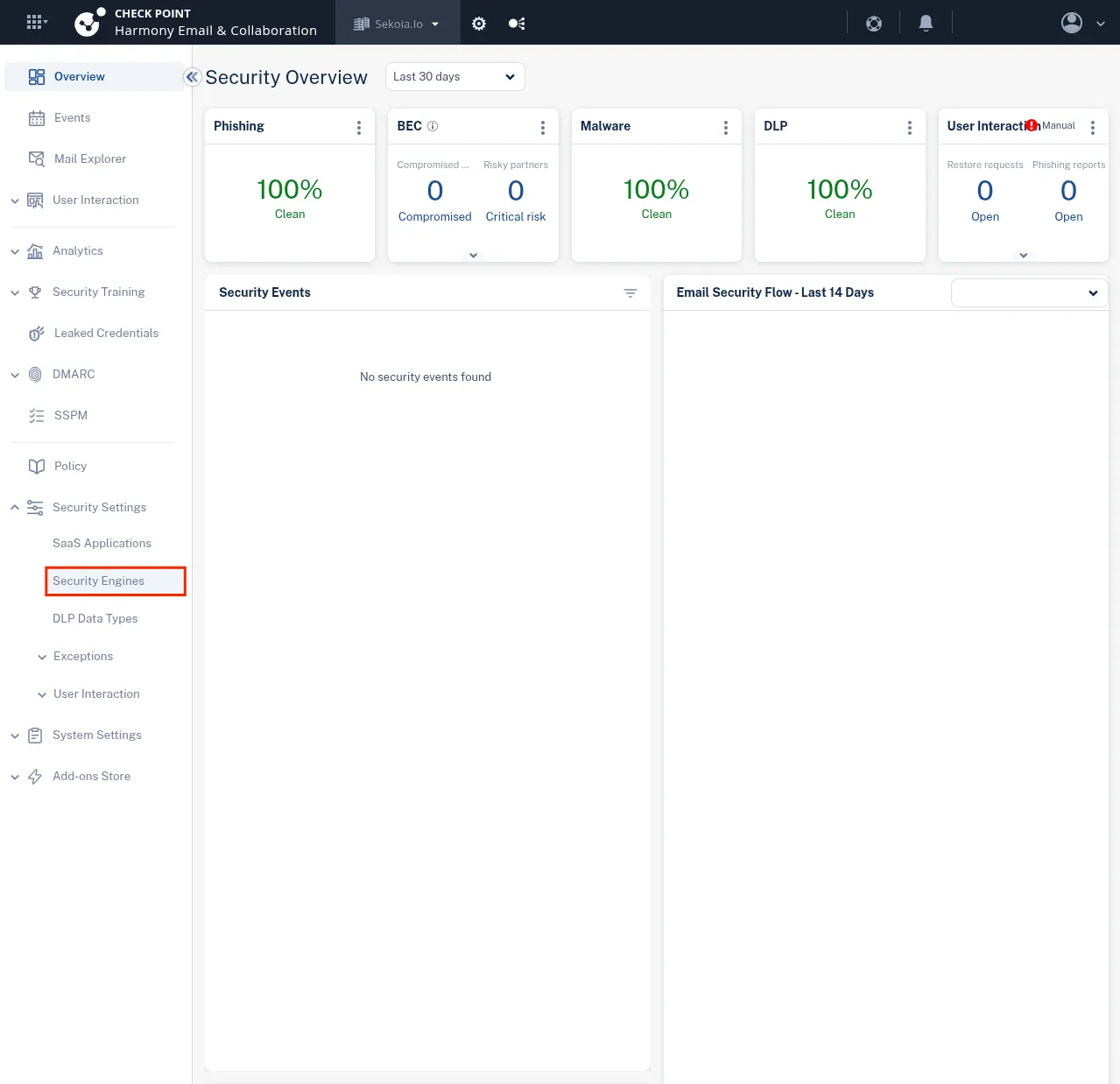
Task: Open the Last 30 days dropdown
Action: (454, 77)
